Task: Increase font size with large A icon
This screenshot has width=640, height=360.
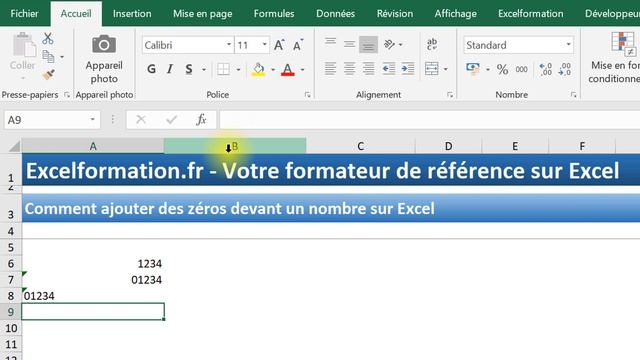Action: tap(279, 45)
